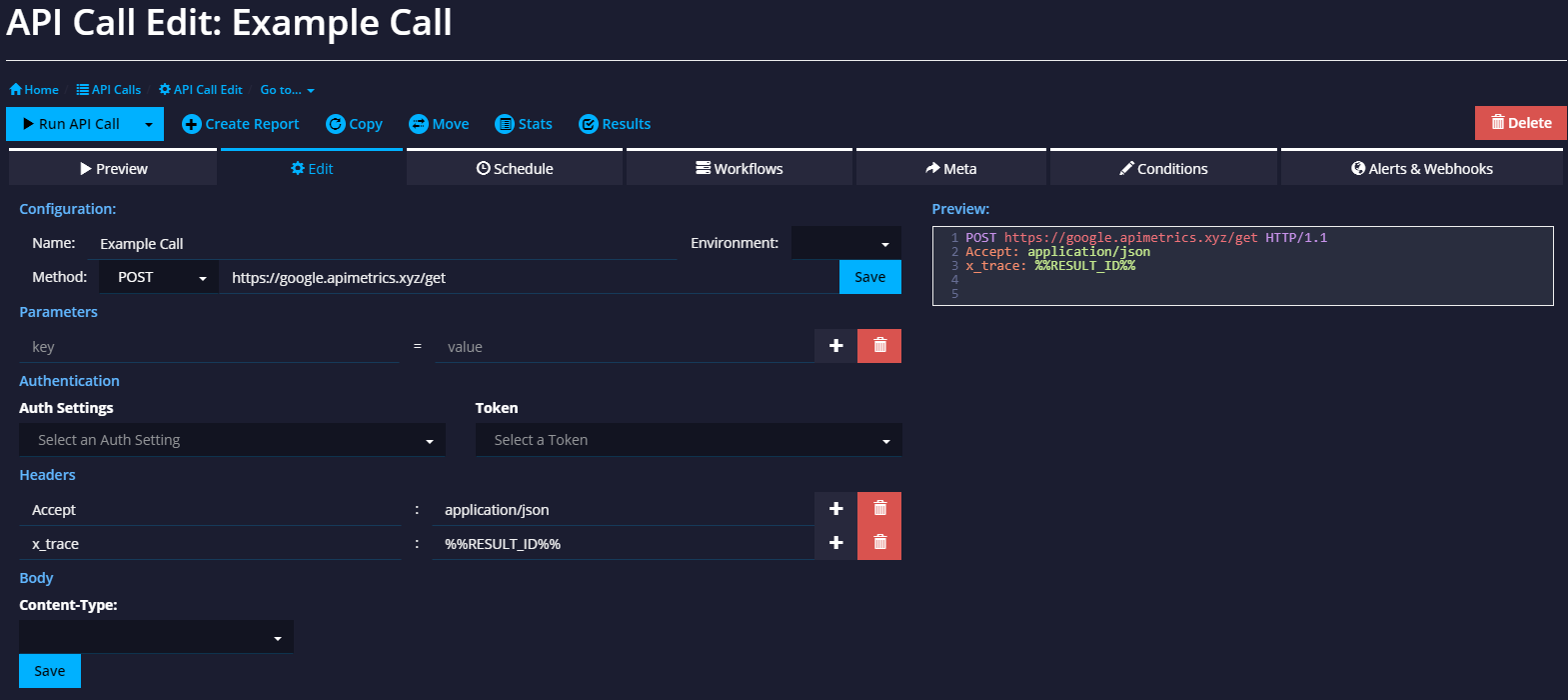Open the POST method dropdown
Screen dimensions: 1568x700
pyautogui.click(x=160, y=277)
